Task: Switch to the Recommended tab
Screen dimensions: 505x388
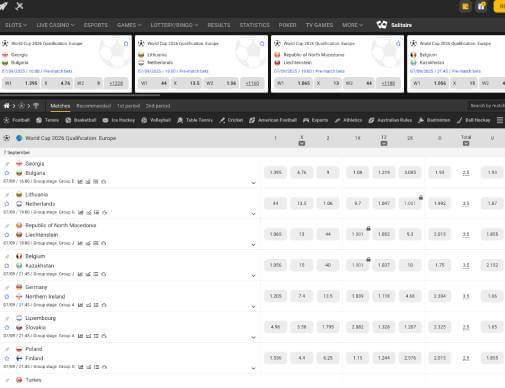Action: pos(93,106)
